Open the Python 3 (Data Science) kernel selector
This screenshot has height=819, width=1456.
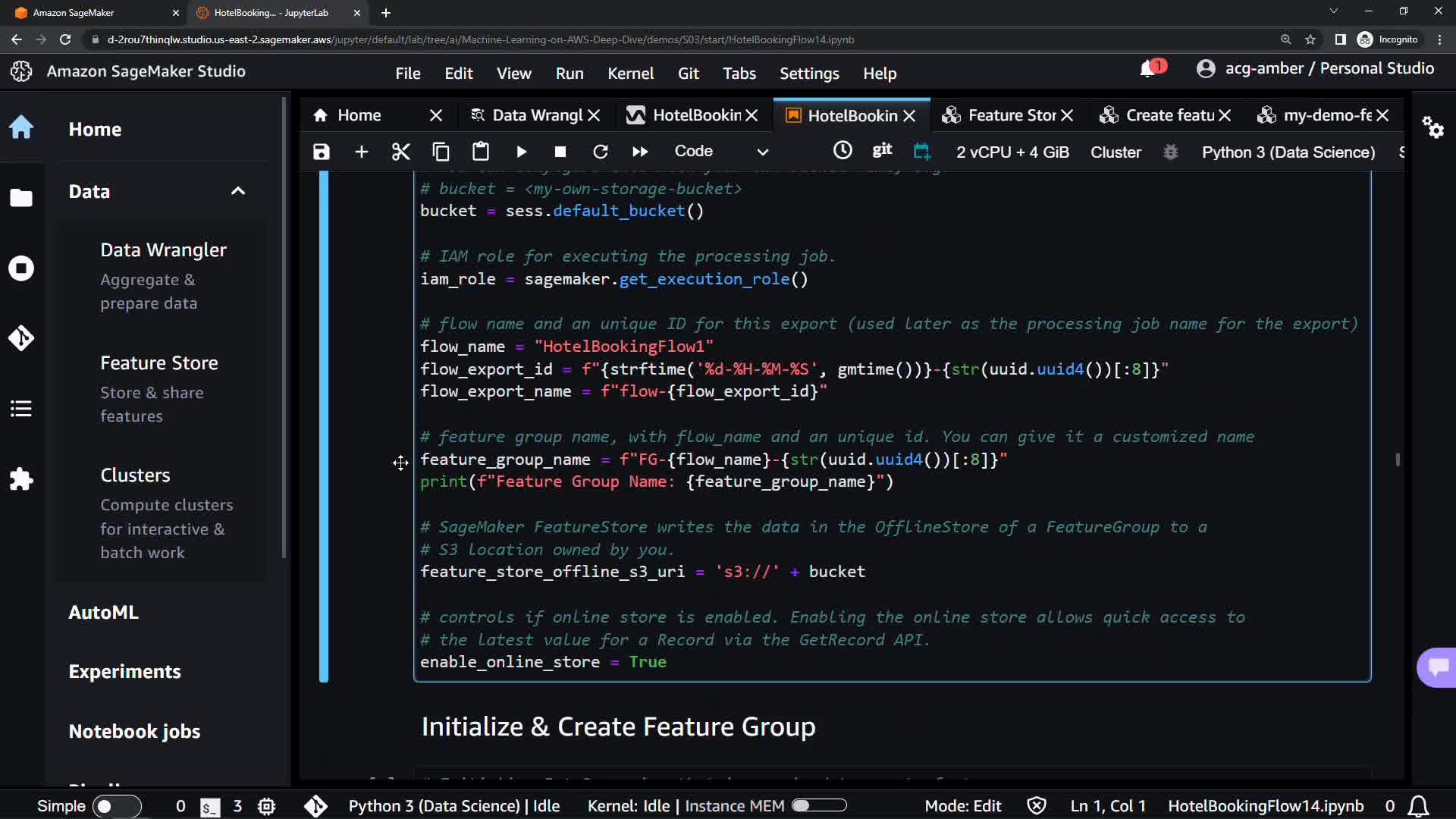click(1288, 152)
